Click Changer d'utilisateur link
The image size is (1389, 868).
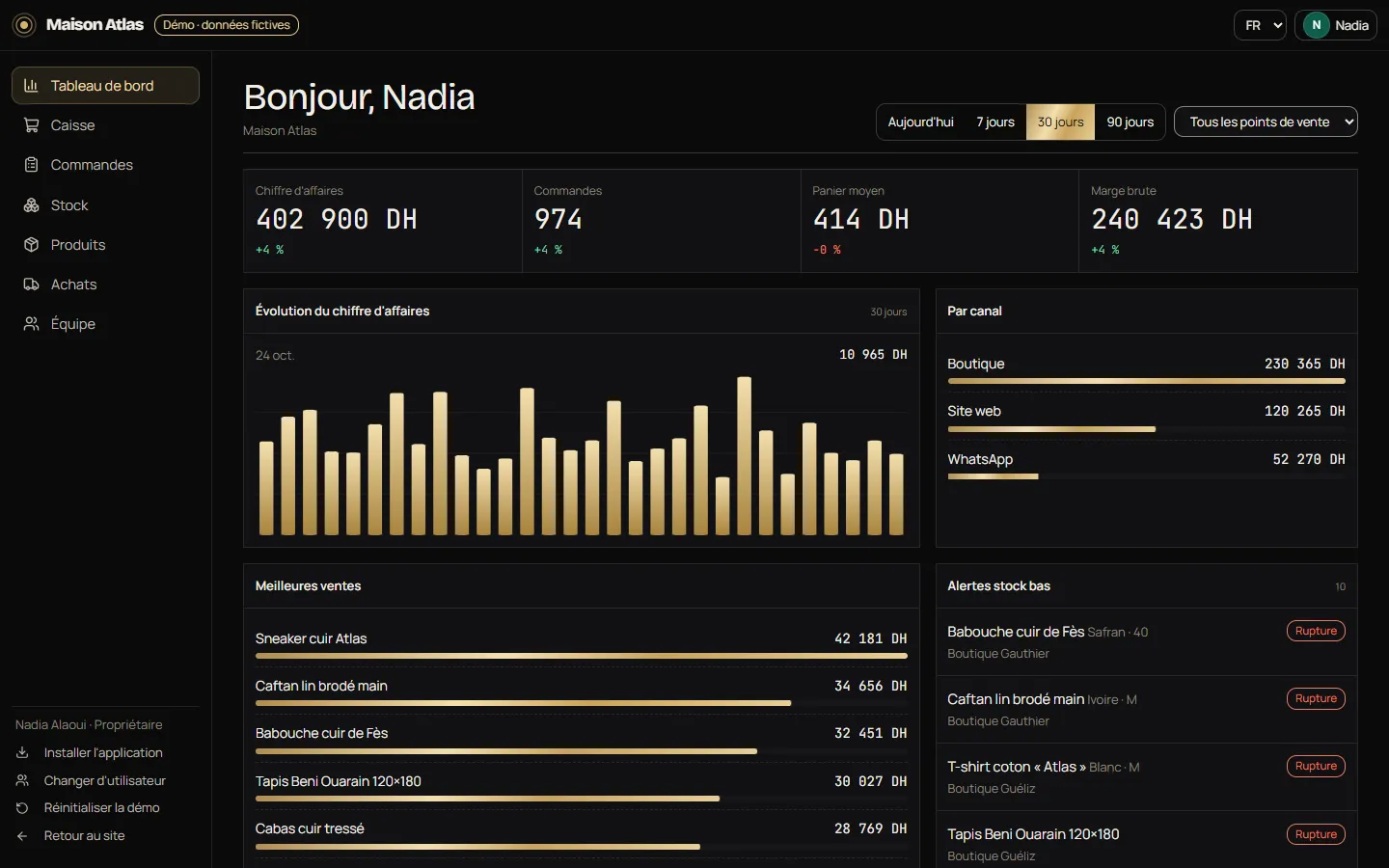tap(105, 780)
